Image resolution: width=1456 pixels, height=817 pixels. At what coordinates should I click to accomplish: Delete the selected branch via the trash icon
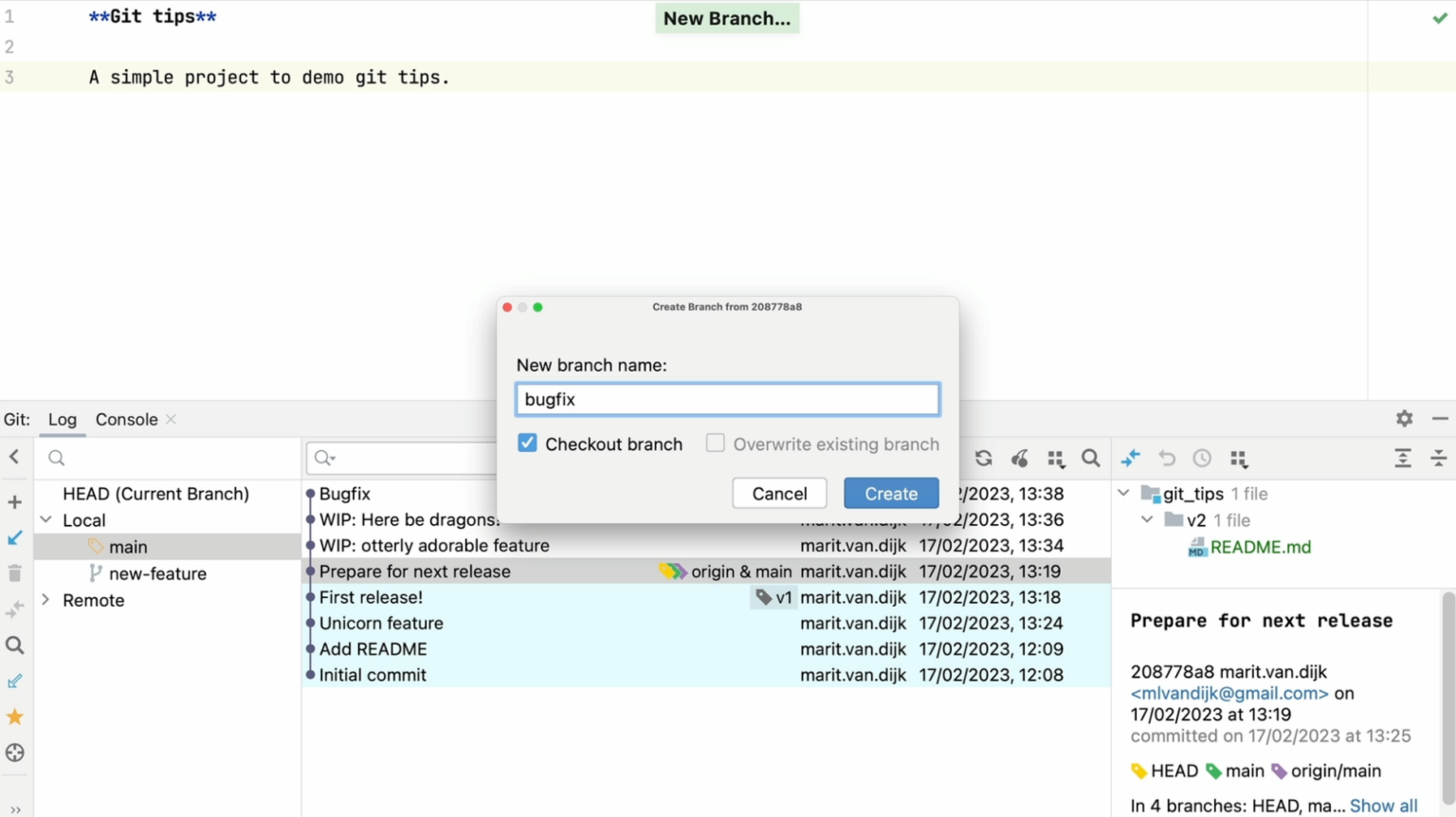tap(14, 572)
